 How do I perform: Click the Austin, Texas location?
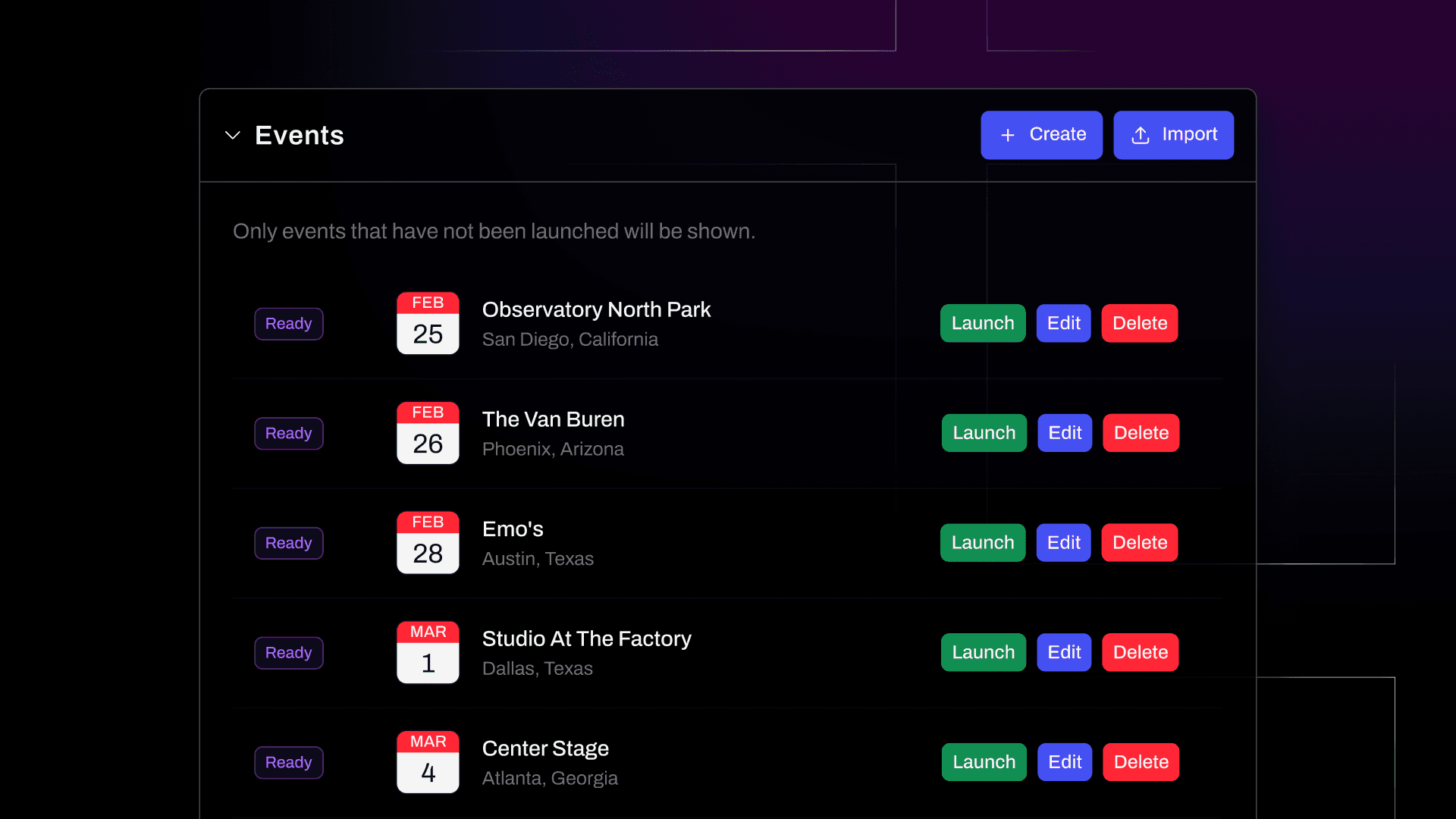[x=538, y=559]
